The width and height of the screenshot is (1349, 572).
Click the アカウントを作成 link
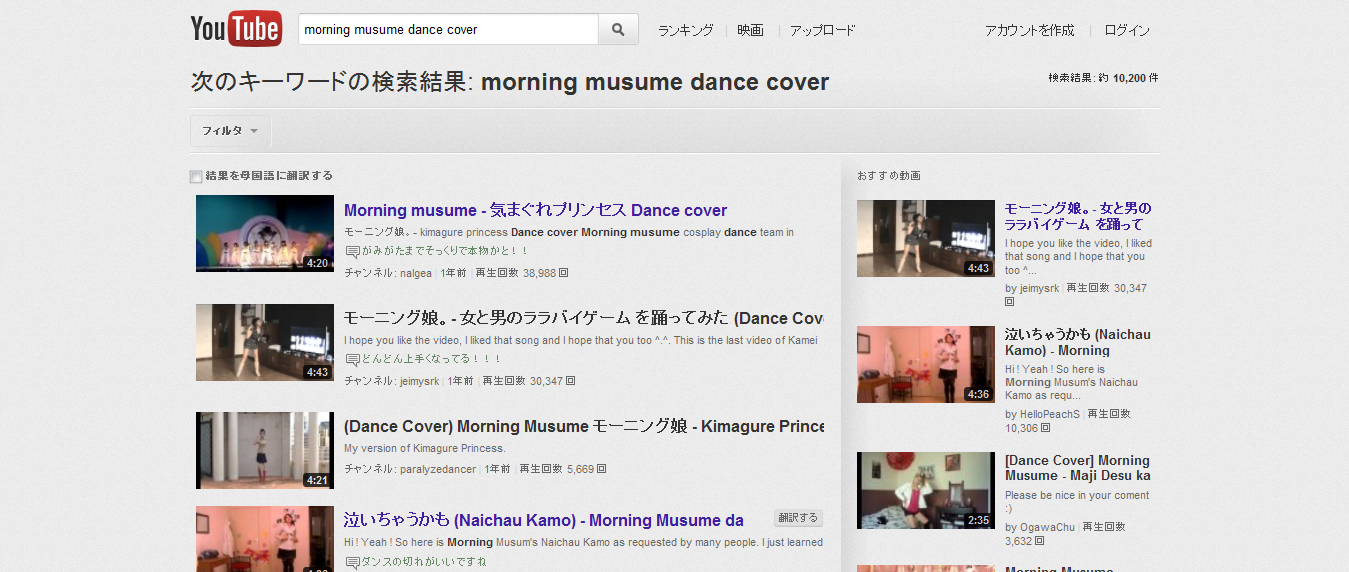click(x=1029, y=30)
